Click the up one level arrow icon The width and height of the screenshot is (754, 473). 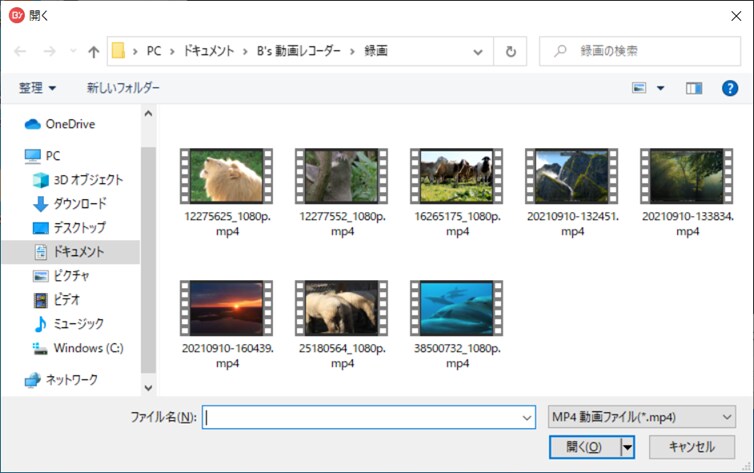point(94,51)
